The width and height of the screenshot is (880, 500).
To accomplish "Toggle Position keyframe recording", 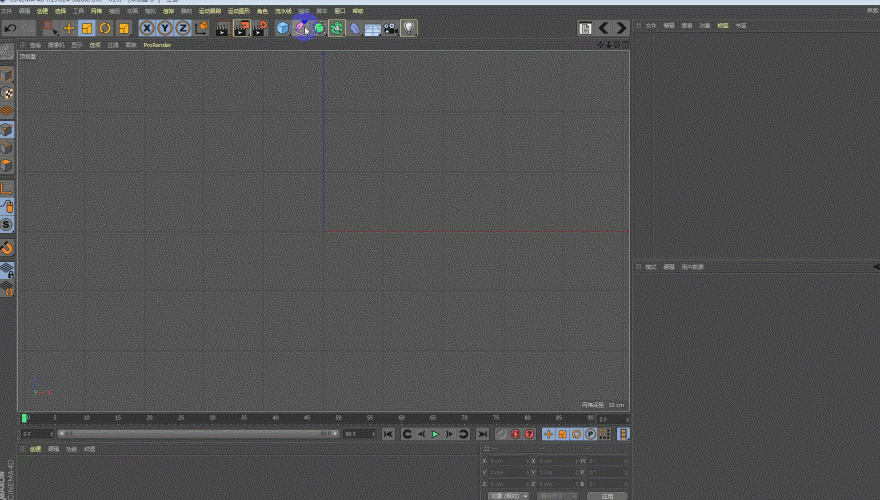I will click(x=548, y=434).
